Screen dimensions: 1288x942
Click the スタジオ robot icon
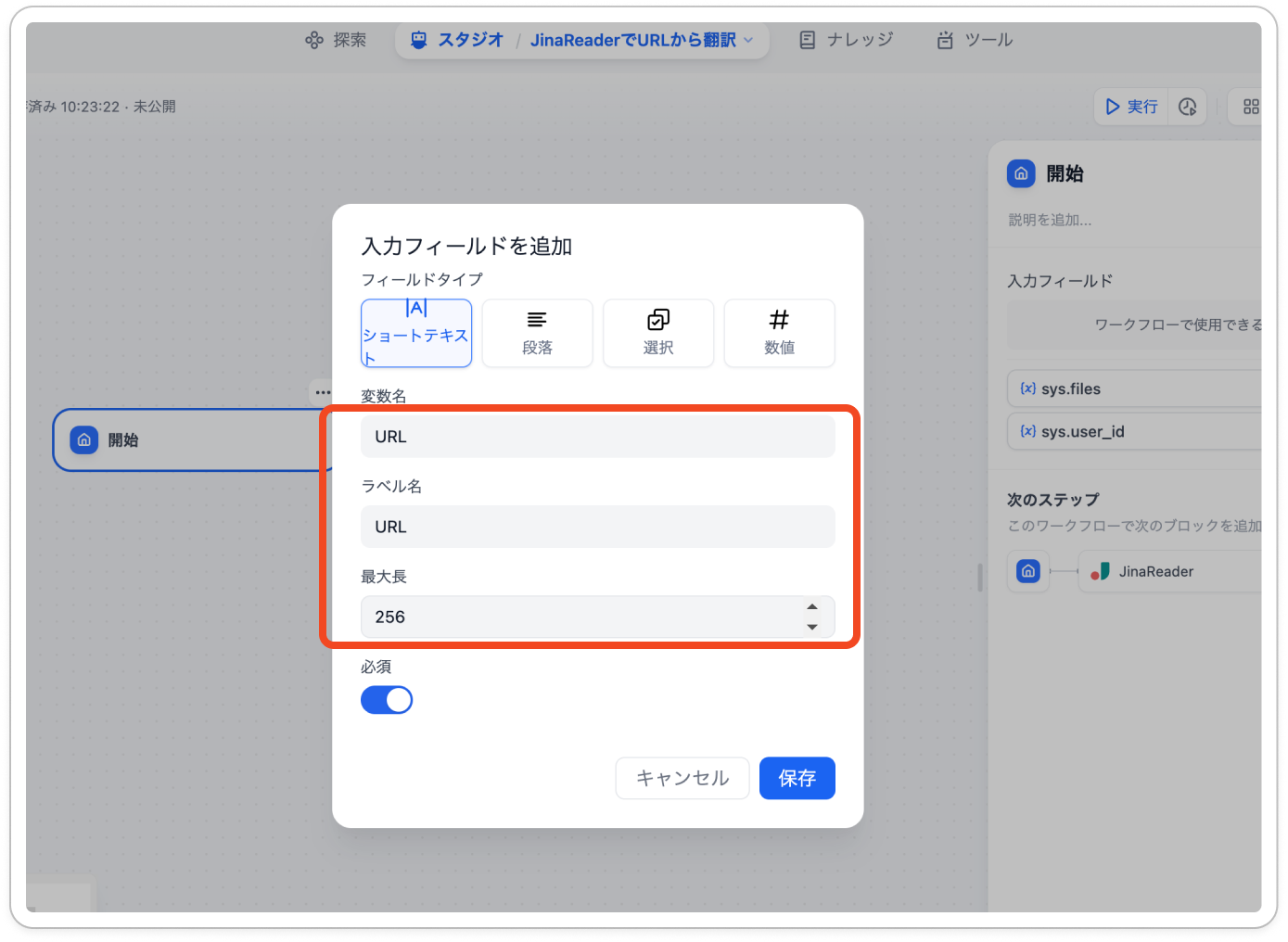click(419, 40)
